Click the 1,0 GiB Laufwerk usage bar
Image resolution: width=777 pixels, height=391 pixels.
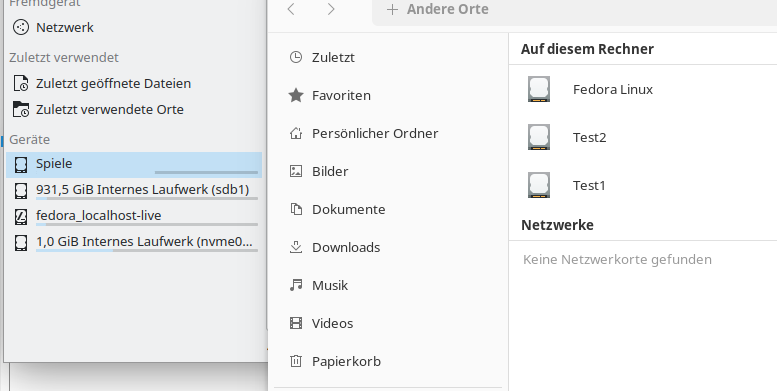point(147,250)
